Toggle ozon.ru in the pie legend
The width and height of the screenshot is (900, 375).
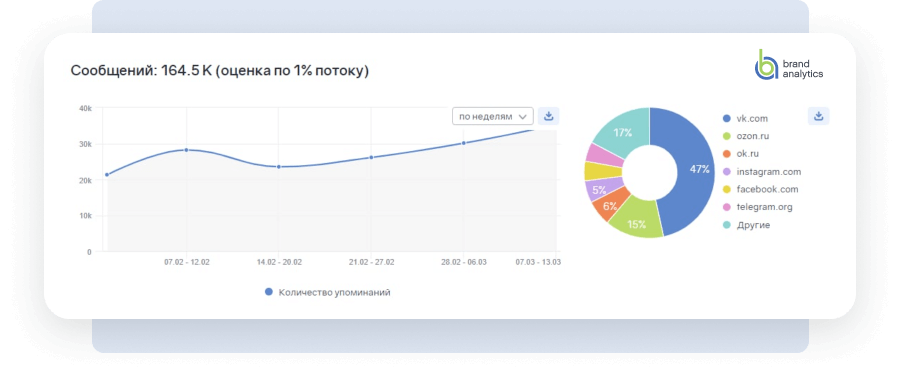click(746, 136)
